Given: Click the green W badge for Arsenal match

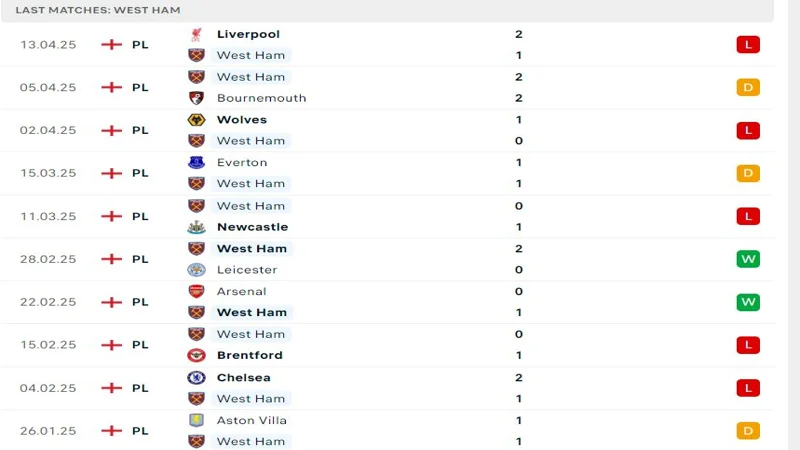Looking at the screenshot, I should pyautogui.click(x=748, y=302).
